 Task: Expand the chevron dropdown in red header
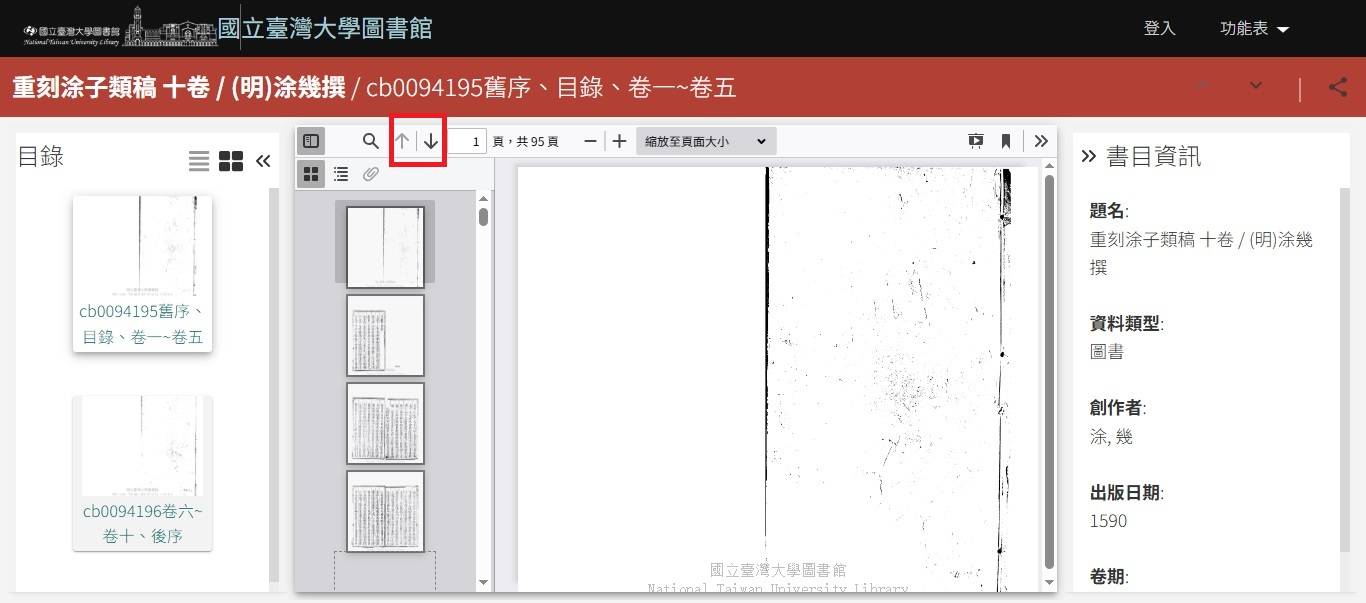point(1256,86)
